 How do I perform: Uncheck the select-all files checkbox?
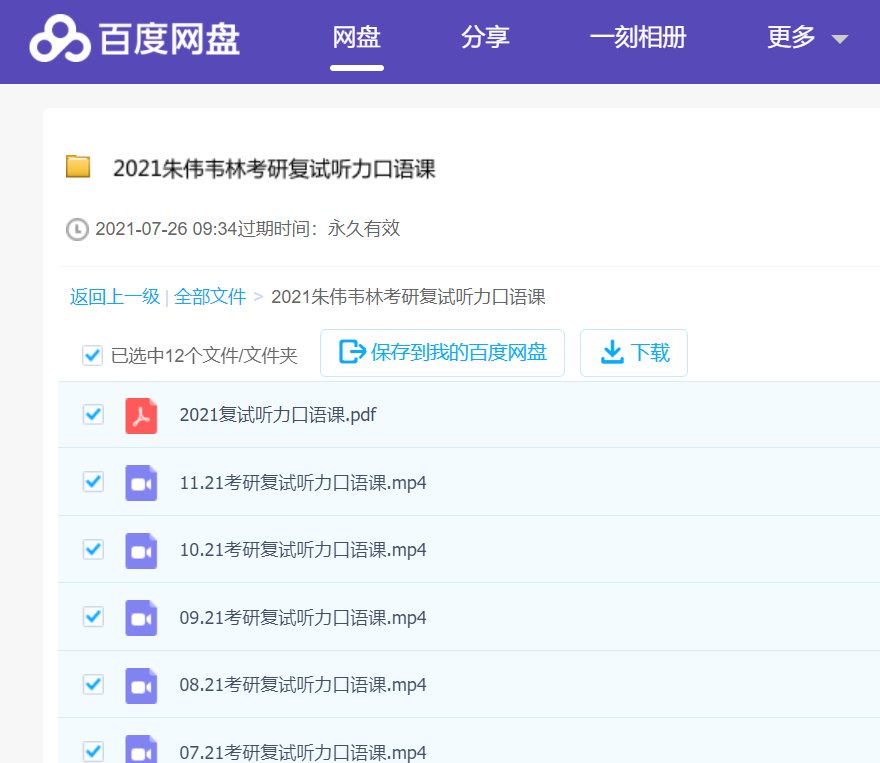point(93,355)
